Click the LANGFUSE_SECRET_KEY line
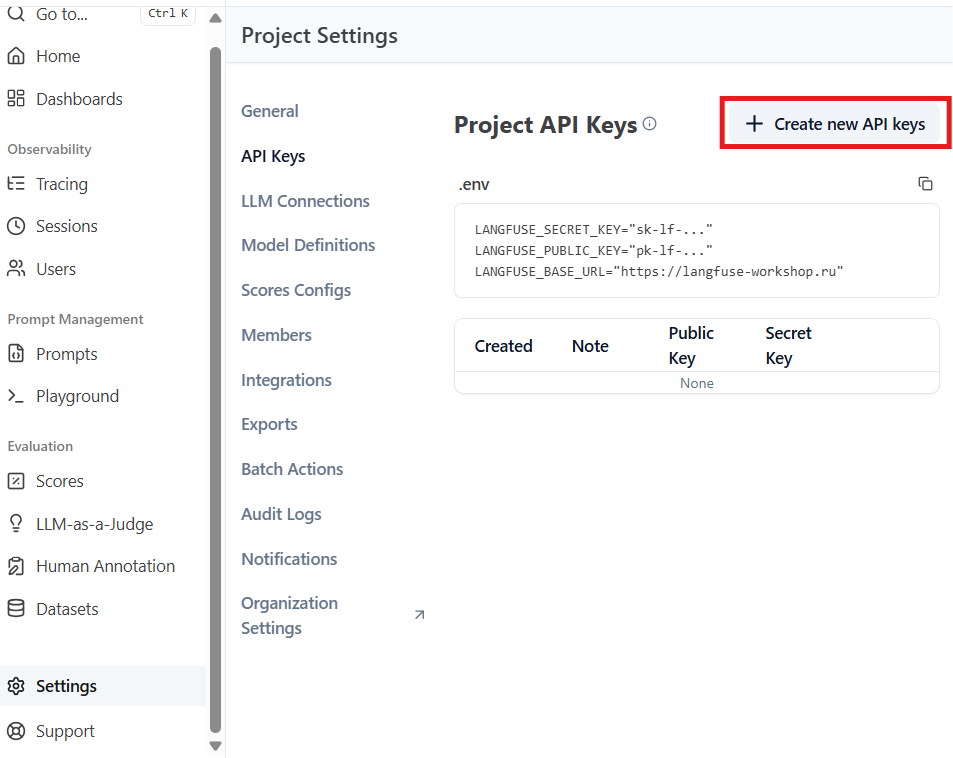This screenshot has height=758, width=953. pos(593,230)
